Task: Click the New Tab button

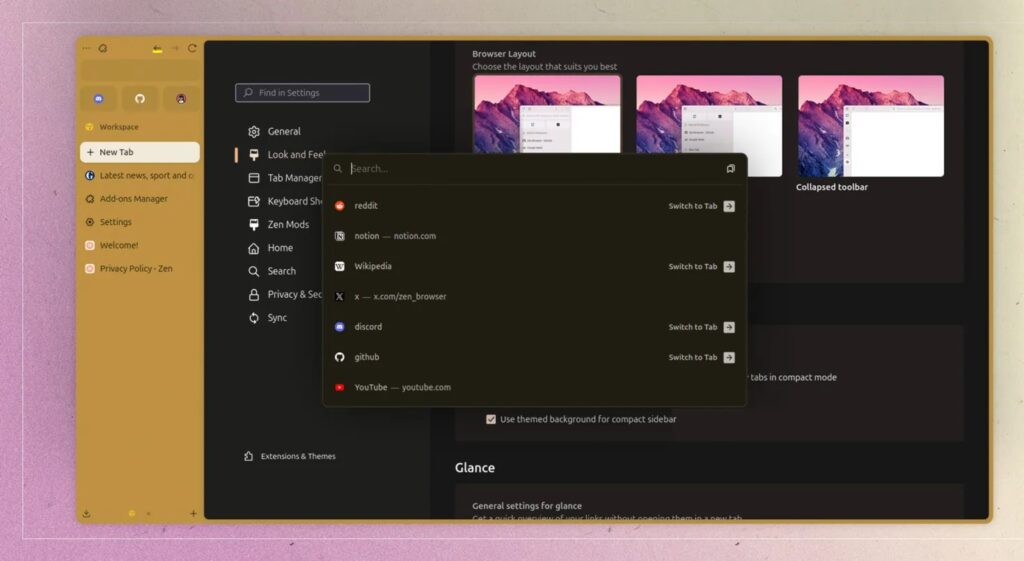Action: click(139, 153)
